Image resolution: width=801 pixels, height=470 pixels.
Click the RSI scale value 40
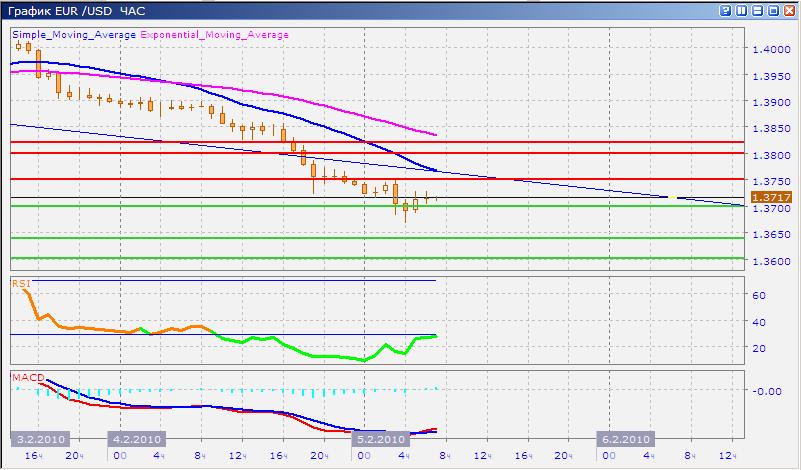tap(759, 322)
